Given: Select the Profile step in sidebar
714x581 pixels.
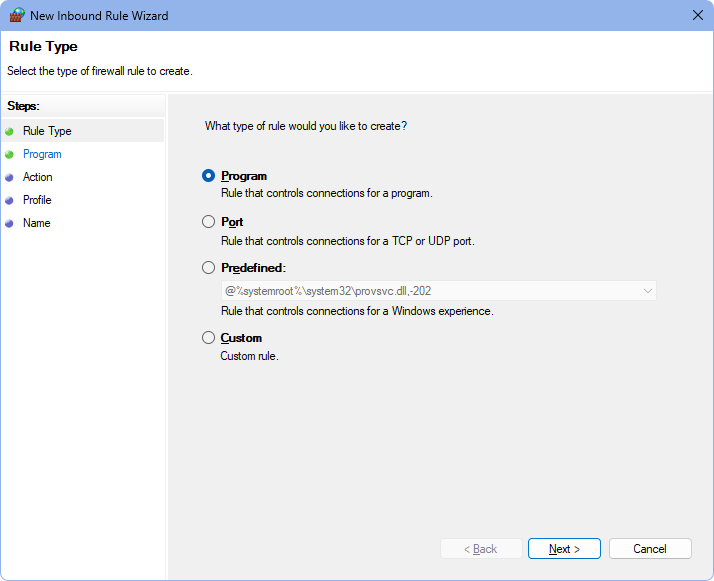Looking at the screenshot, I should point(37,200).
